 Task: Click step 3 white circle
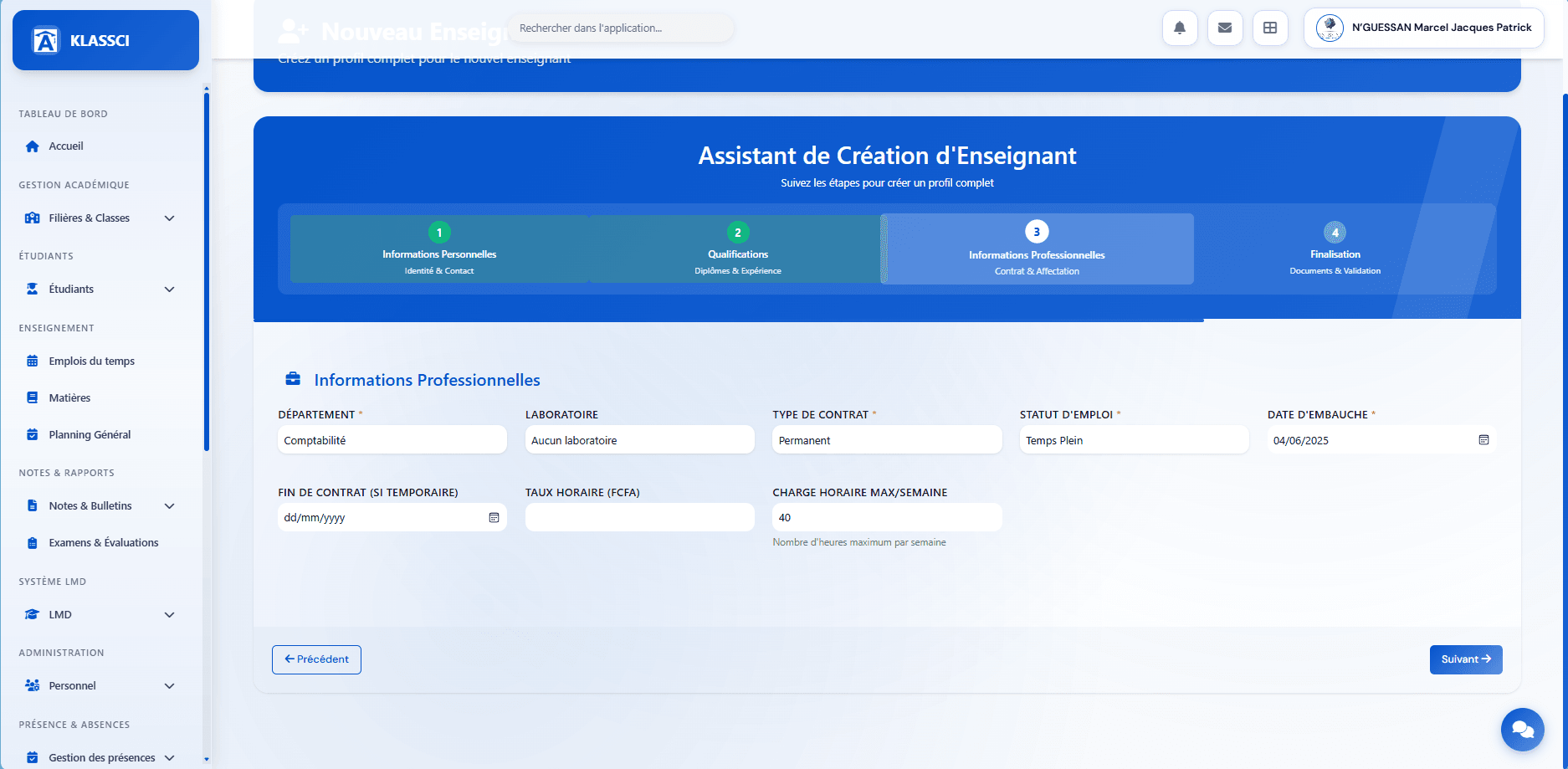click(x=1037, y=232)
